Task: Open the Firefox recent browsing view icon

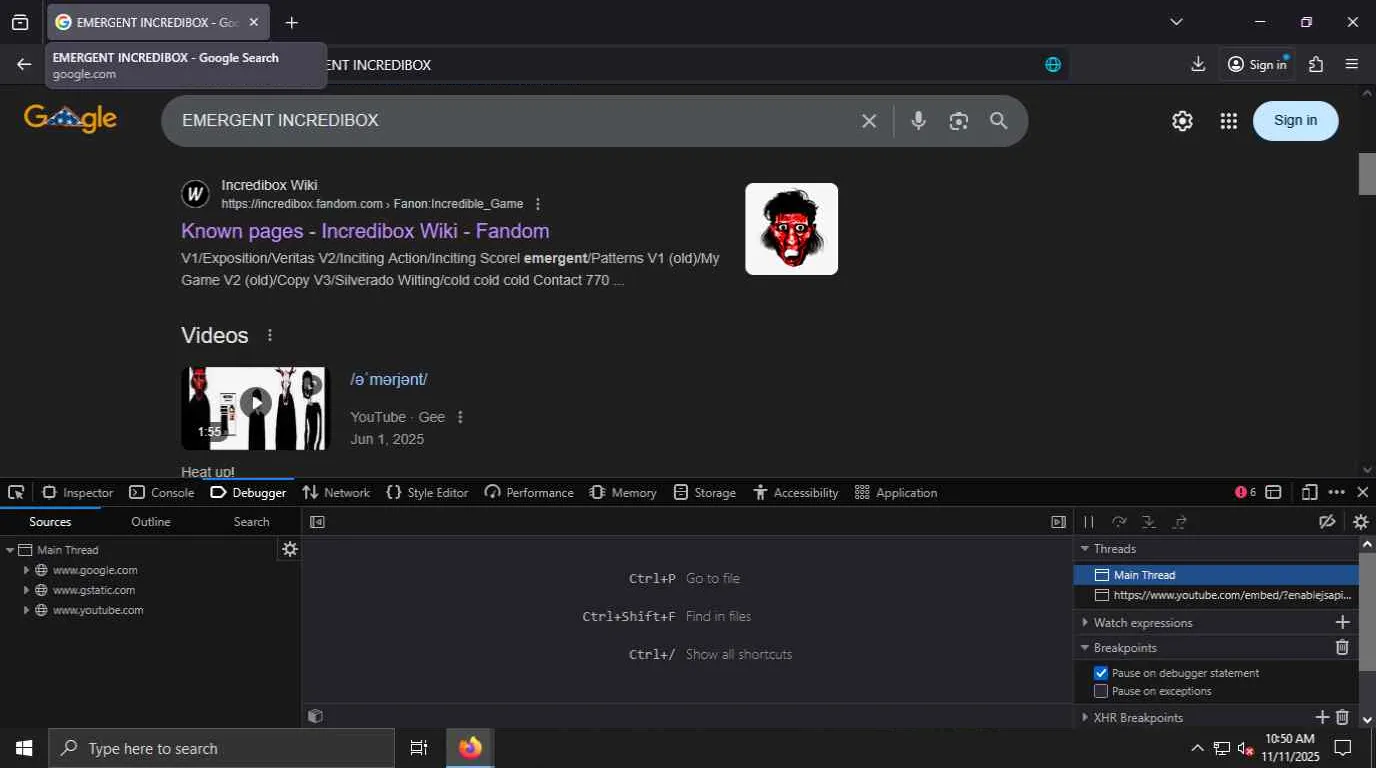Action: pos(20,22)
